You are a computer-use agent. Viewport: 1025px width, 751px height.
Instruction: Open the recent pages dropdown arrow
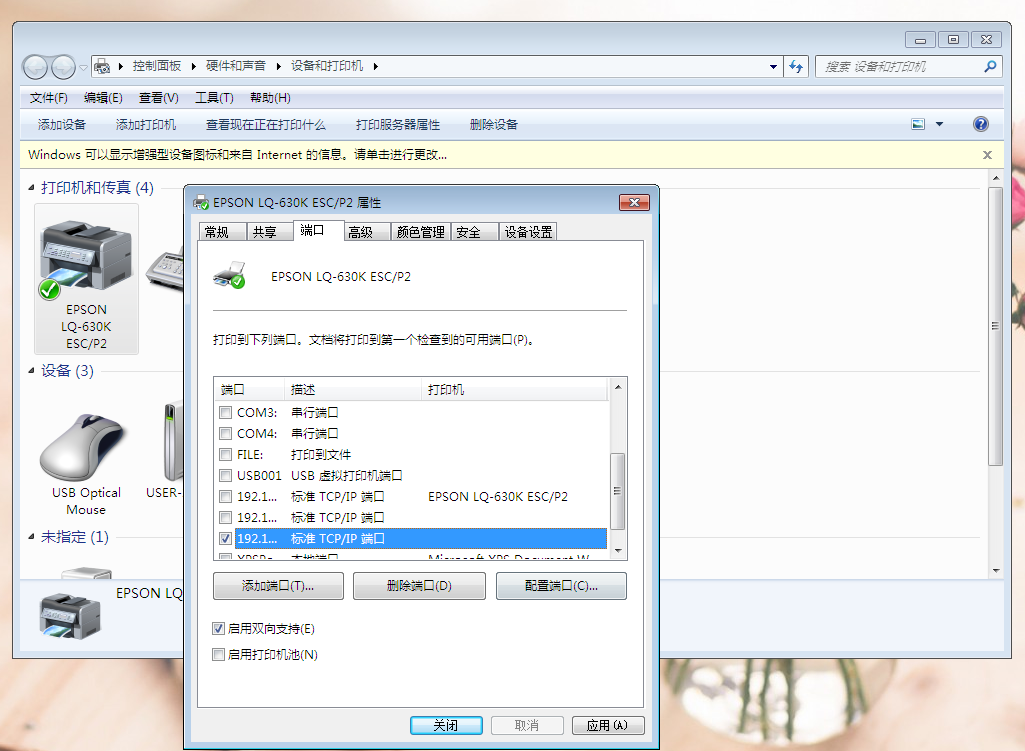click(83, 67)
